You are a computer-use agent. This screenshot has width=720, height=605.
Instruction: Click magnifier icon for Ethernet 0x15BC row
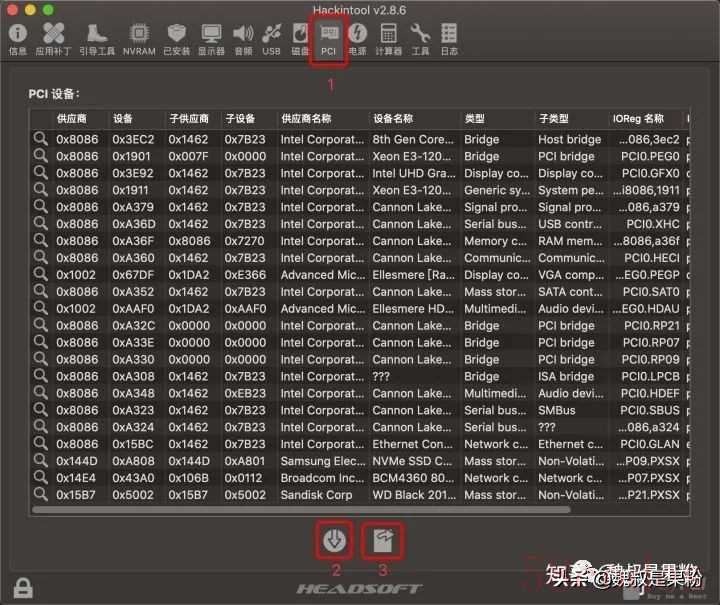(40, 443)
